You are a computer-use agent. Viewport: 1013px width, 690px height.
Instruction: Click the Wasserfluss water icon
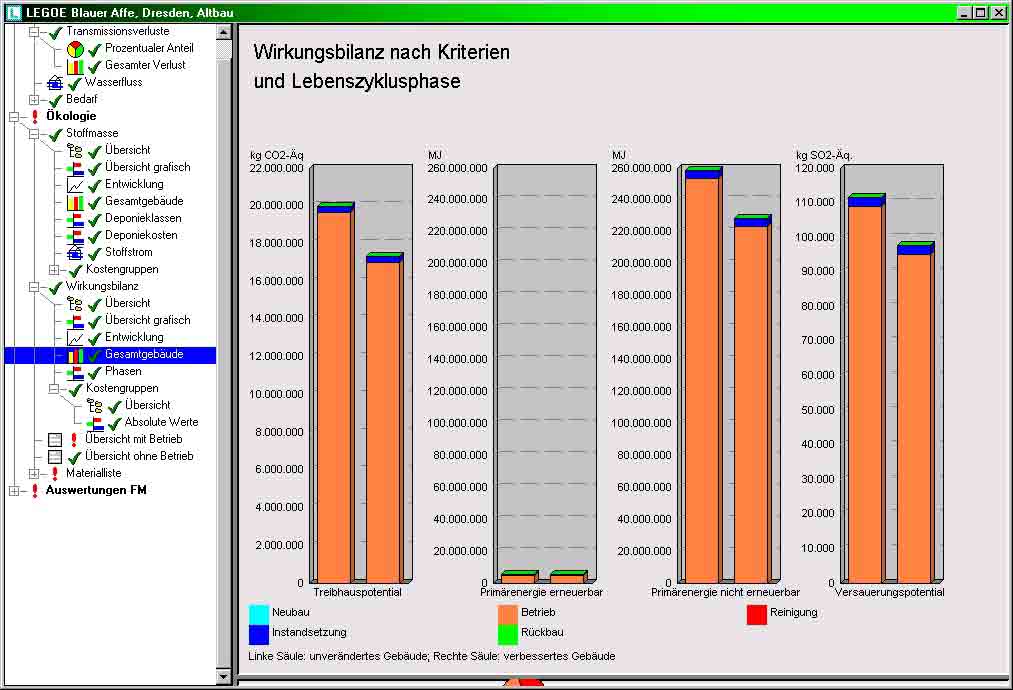[55, 81]
